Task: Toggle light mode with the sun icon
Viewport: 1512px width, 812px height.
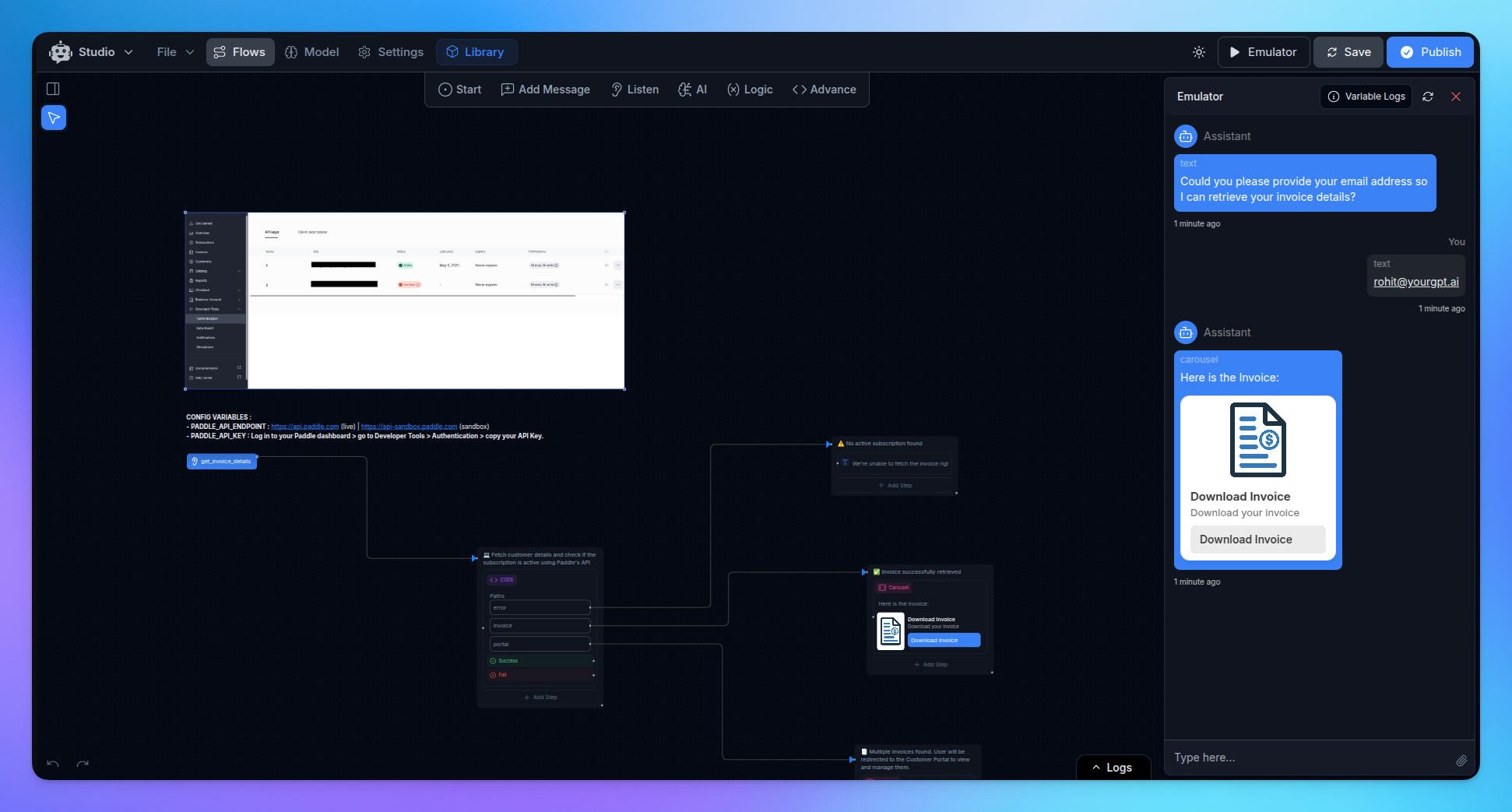Action: click(1199, 51)
